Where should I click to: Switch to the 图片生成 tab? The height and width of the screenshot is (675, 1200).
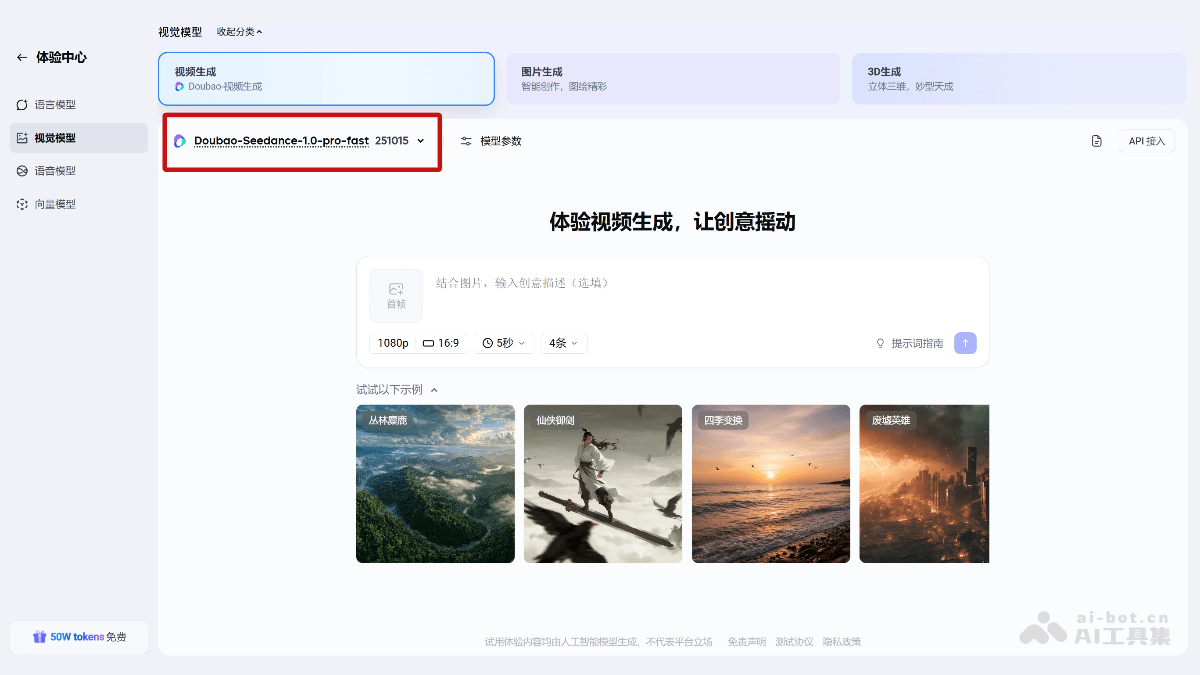[x=673, y=78]
